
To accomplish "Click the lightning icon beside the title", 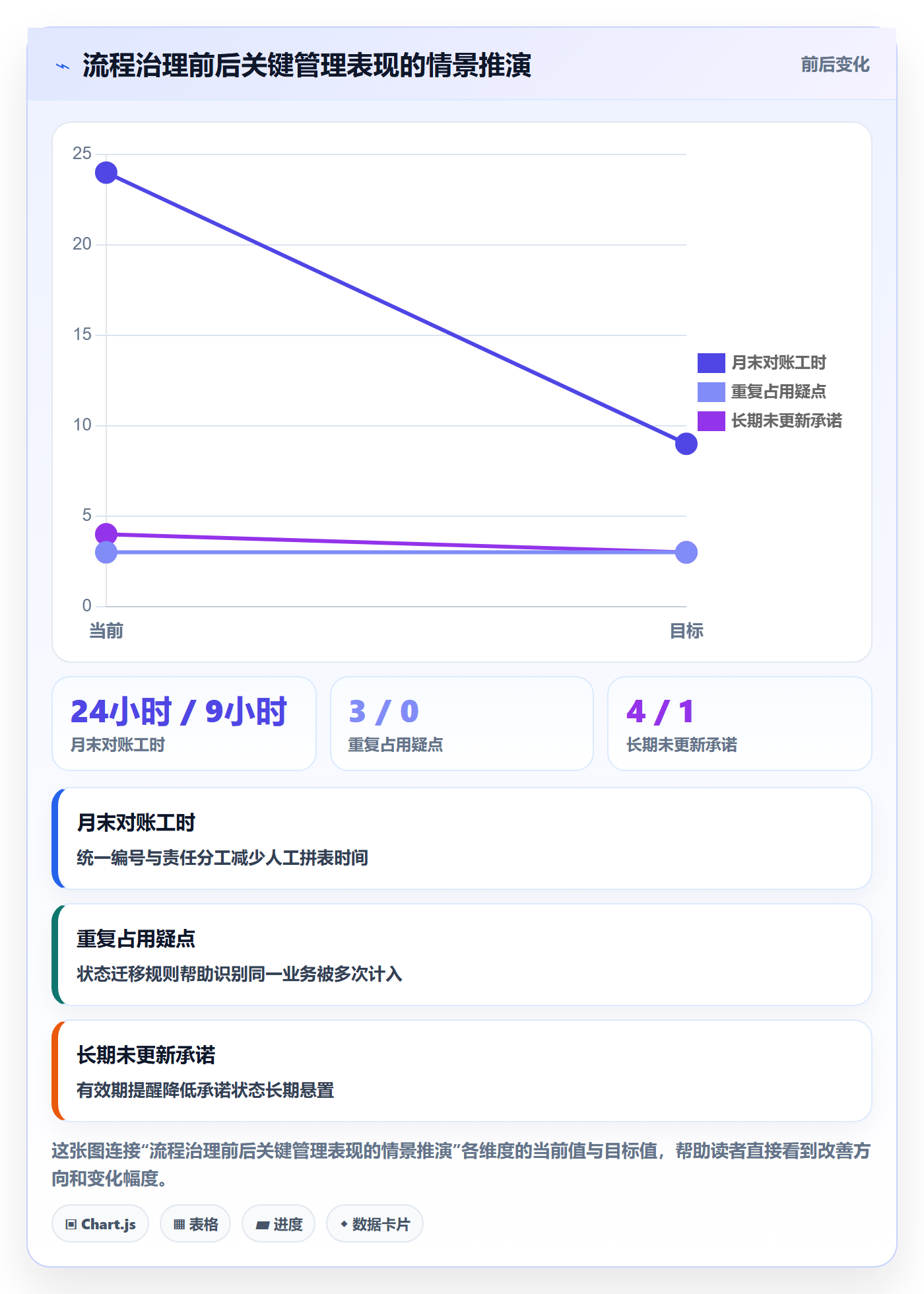I will [63, 66].
